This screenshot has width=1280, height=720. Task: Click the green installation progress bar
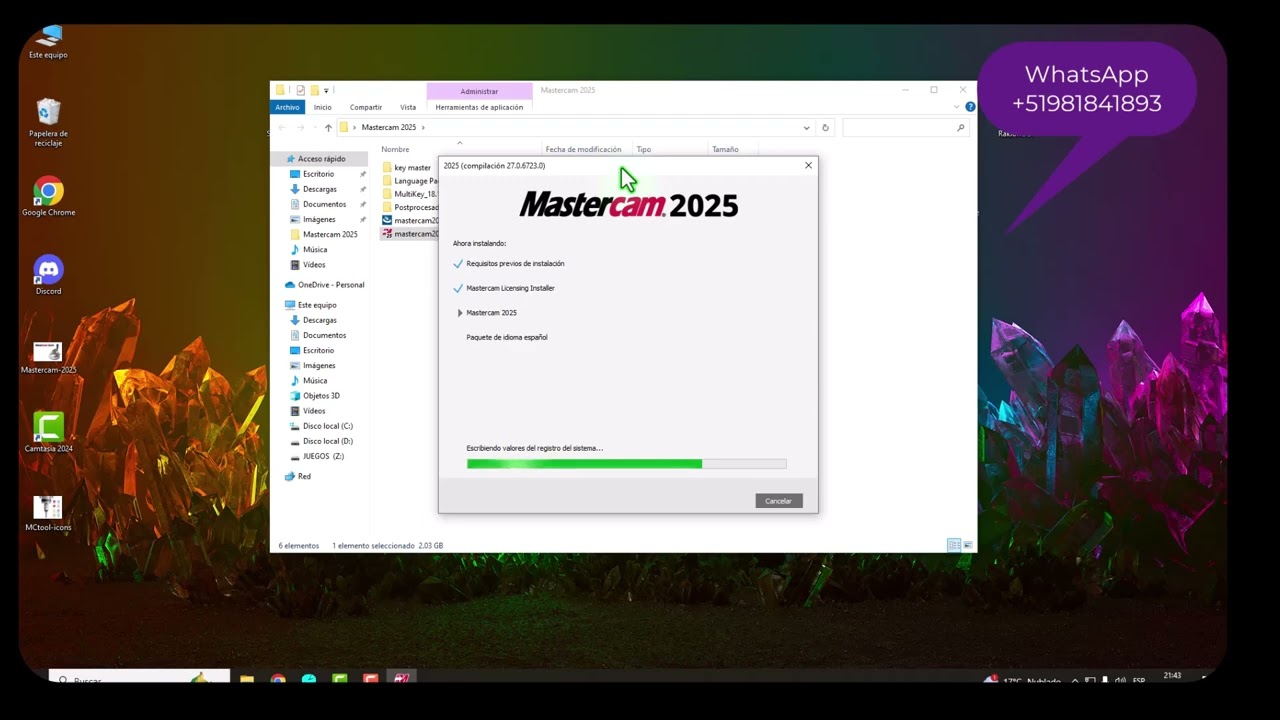coord(626,464)
